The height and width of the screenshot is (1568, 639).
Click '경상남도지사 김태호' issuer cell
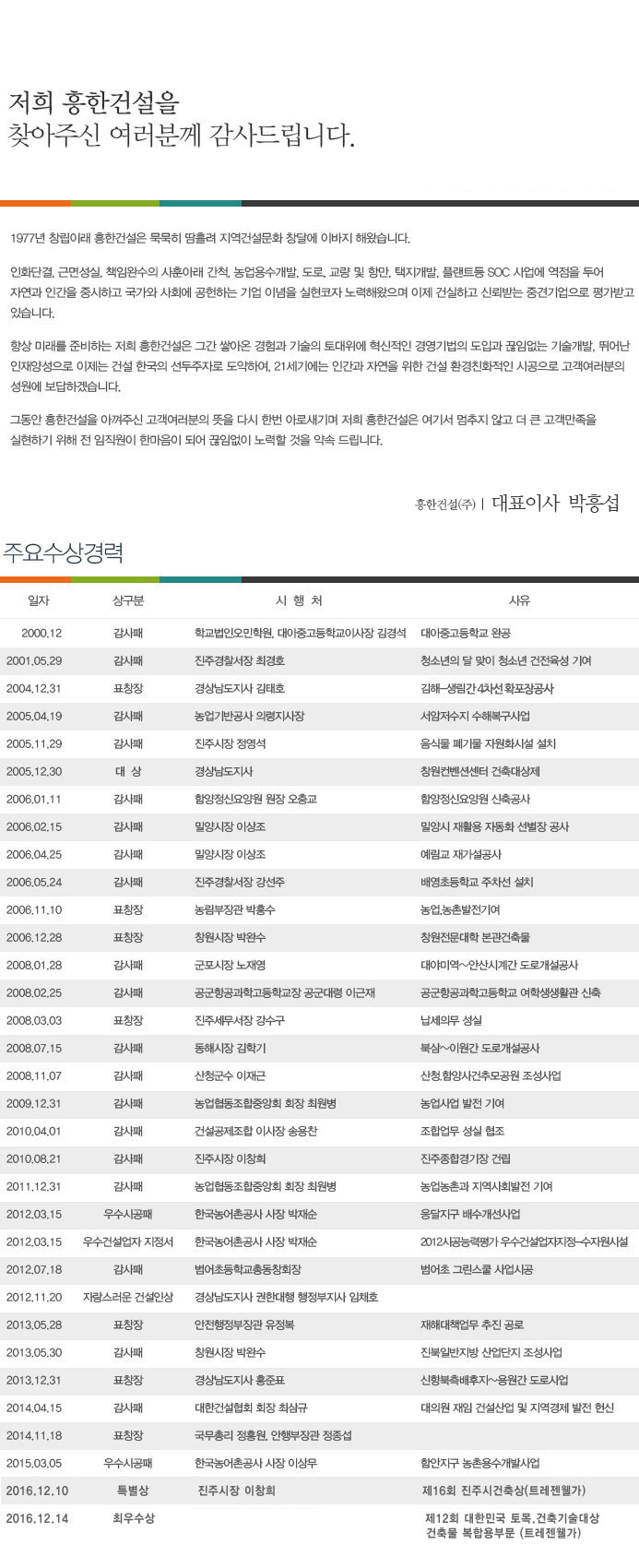click(240, 688)
